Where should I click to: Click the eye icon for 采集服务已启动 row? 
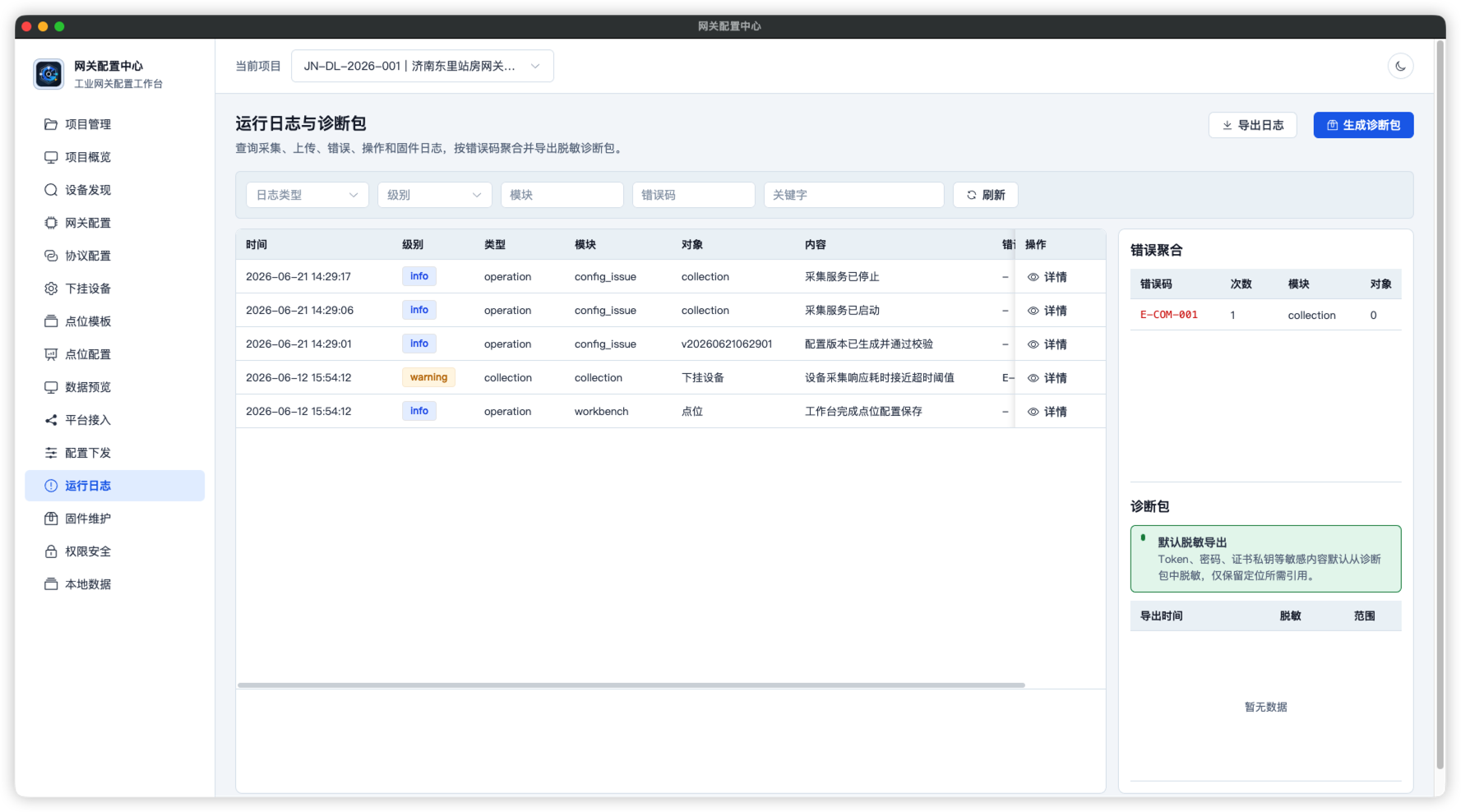1033,311
